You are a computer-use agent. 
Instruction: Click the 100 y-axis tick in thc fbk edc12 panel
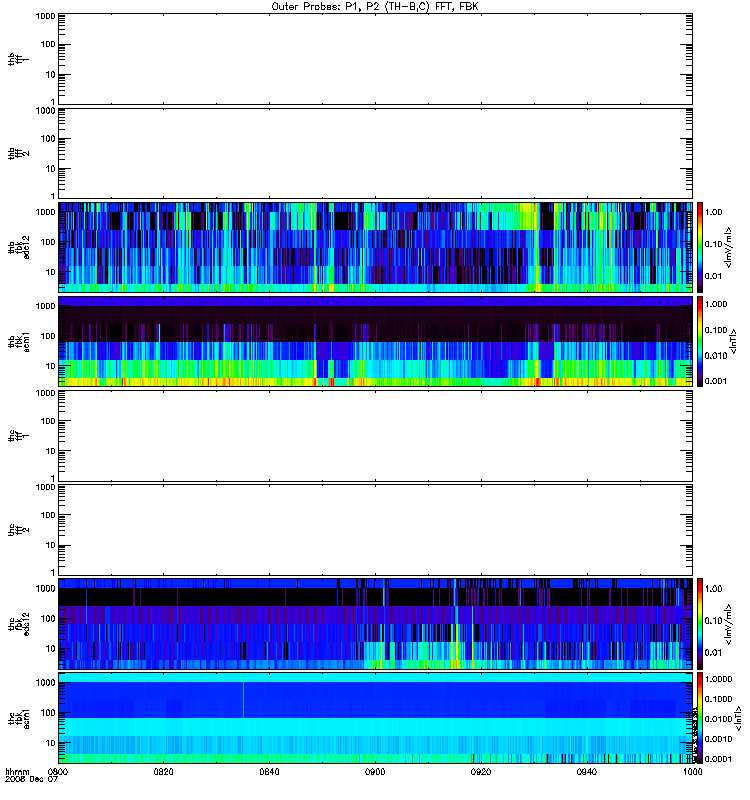[48, 619]
